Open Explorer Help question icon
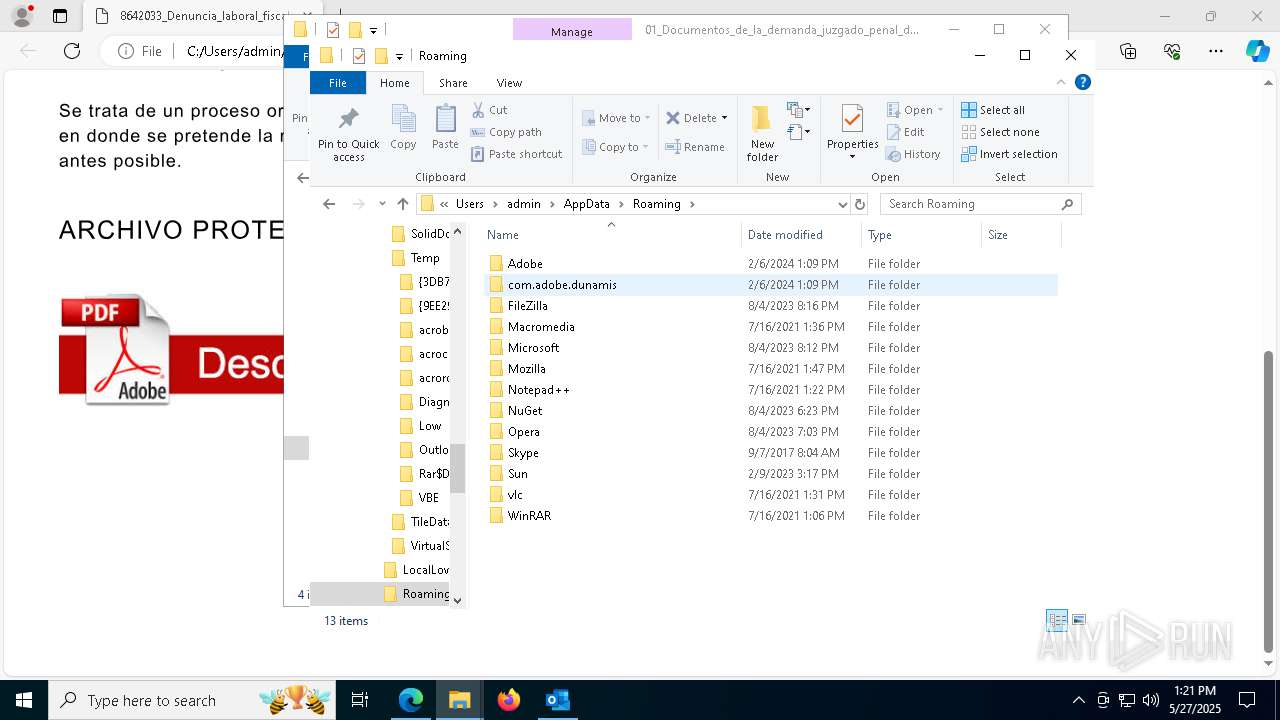Viewport: 1280px width, 720px height. coord(1082,82)
